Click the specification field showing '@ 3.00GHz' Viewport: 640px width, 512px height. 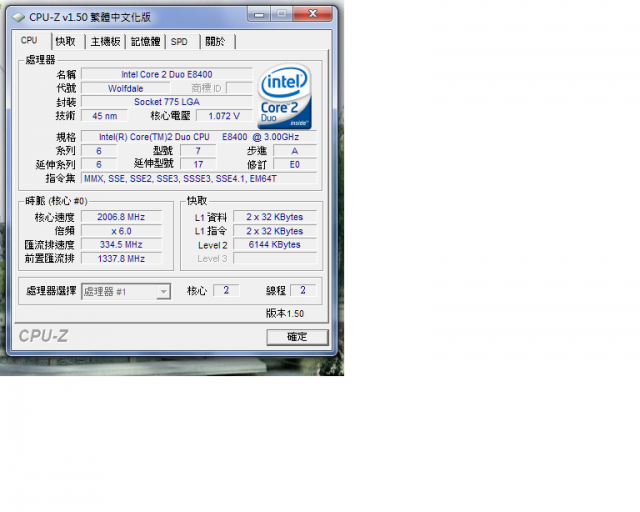[199, 137]
